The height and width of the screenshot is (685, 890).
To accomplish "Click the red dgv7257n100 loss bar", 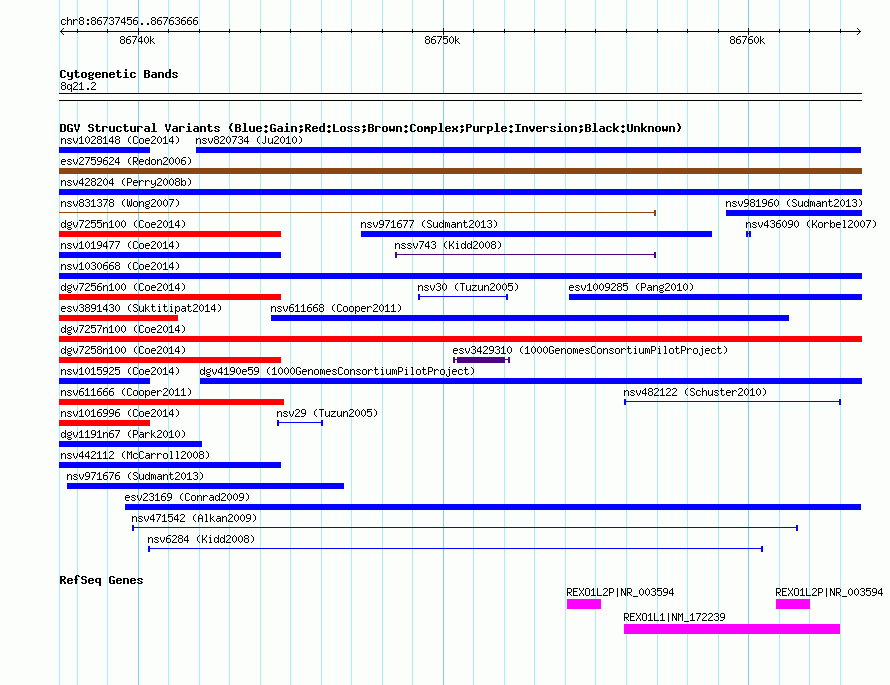I will point(460,339).
